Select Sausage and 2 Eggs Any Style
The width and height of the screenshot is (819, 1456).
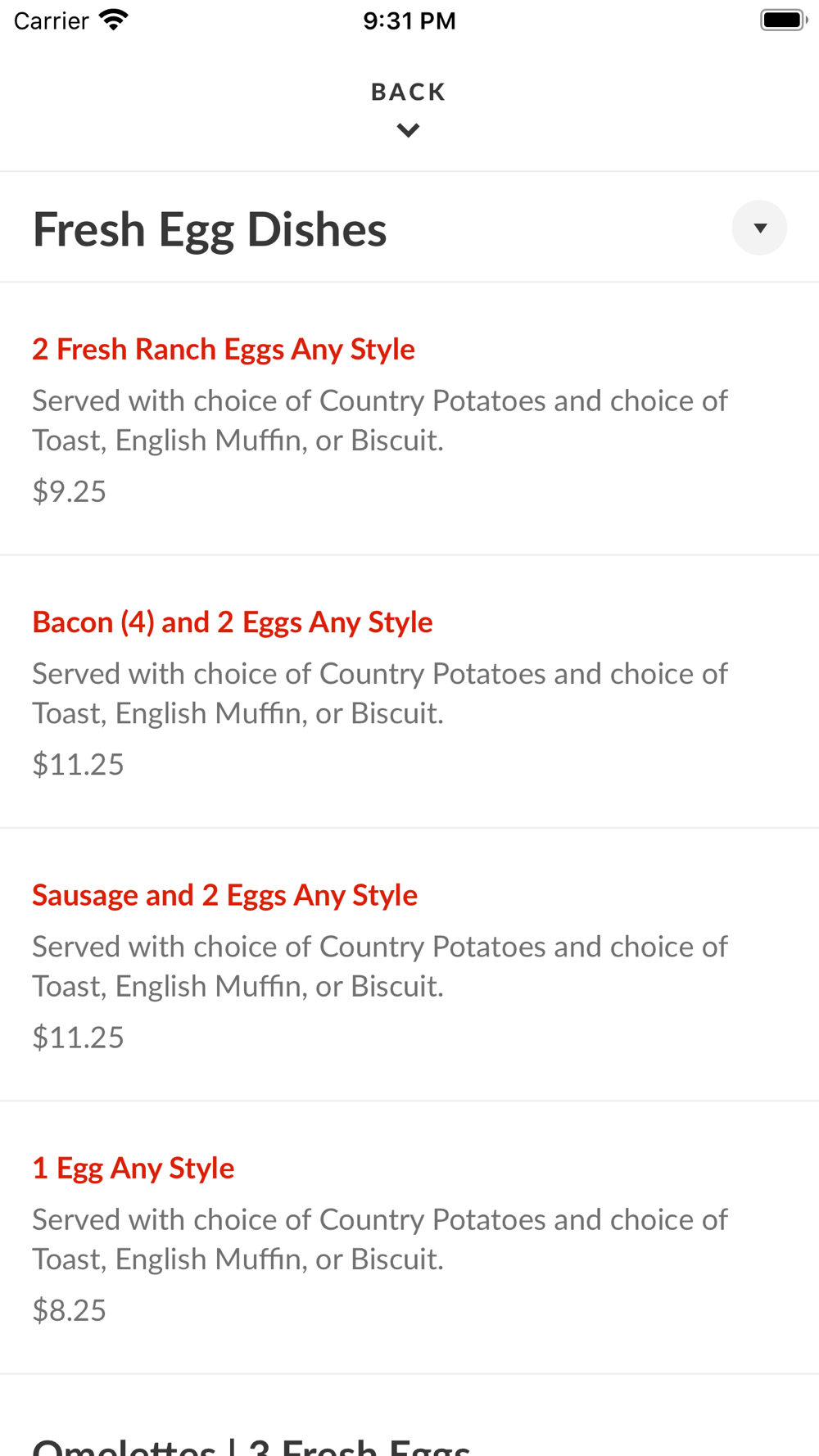225,895
